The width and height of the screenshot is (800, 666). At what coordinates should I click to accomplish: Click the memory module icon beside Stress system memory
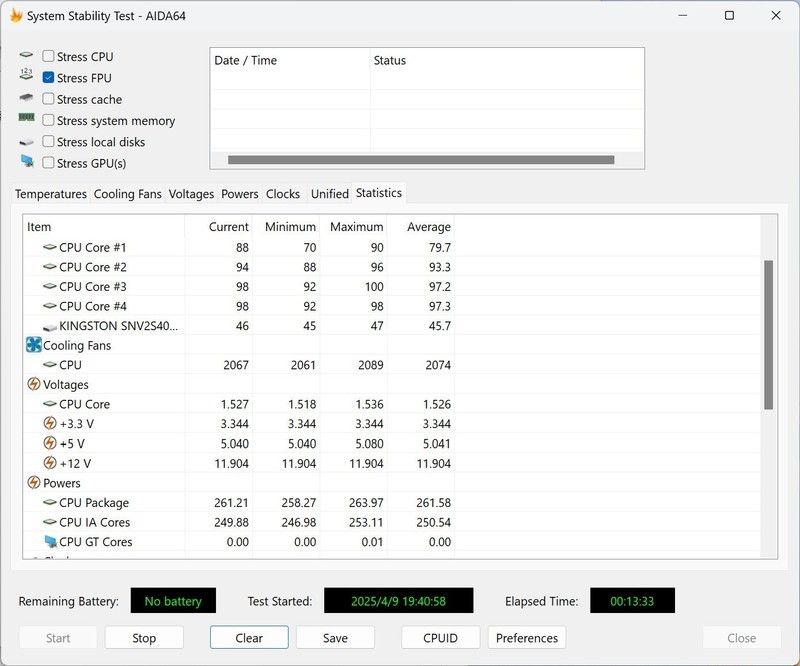point(29,120)
